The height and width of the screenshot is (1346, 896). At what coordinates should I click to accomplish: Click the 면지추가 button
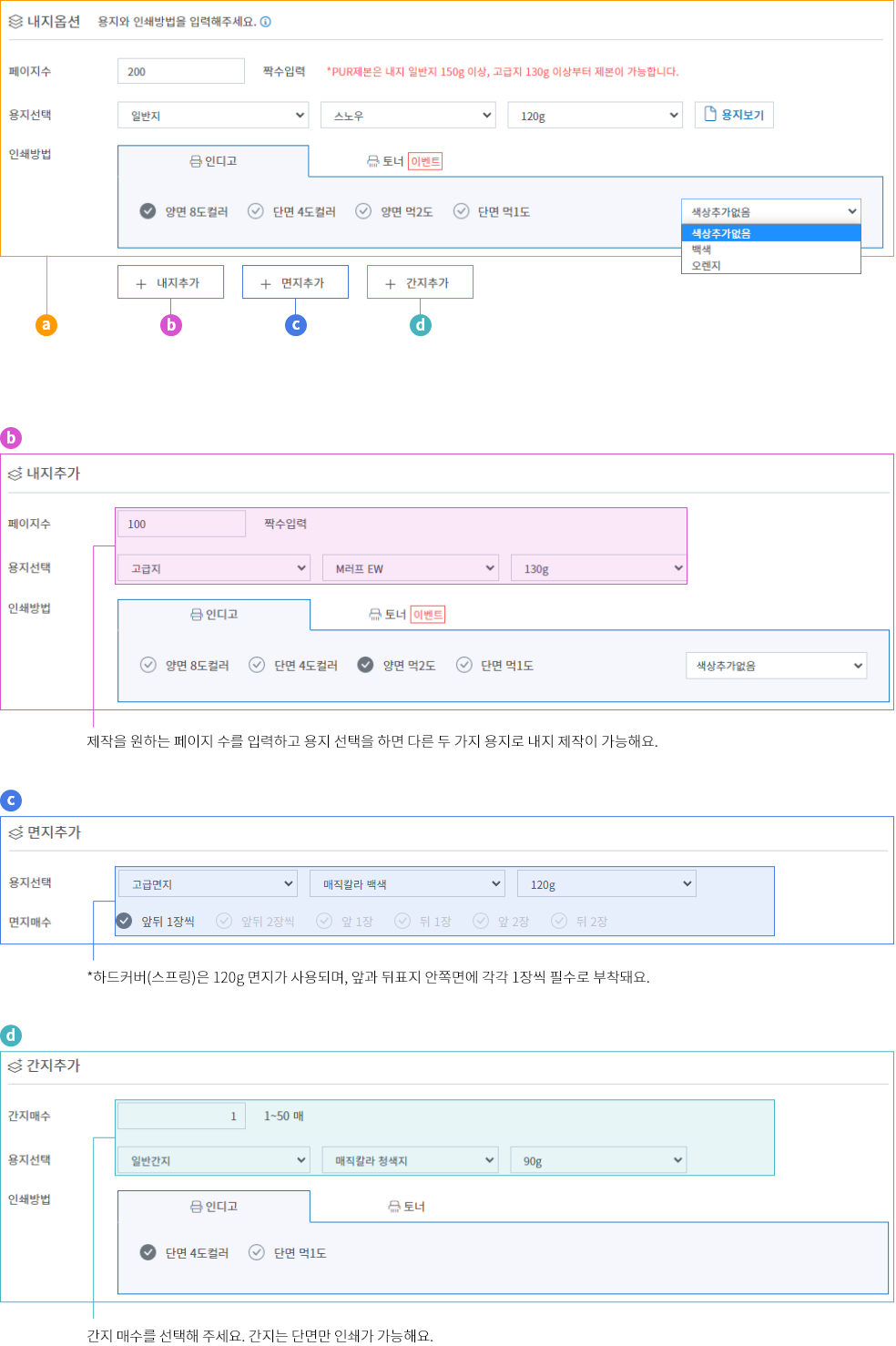pos(295,283)
